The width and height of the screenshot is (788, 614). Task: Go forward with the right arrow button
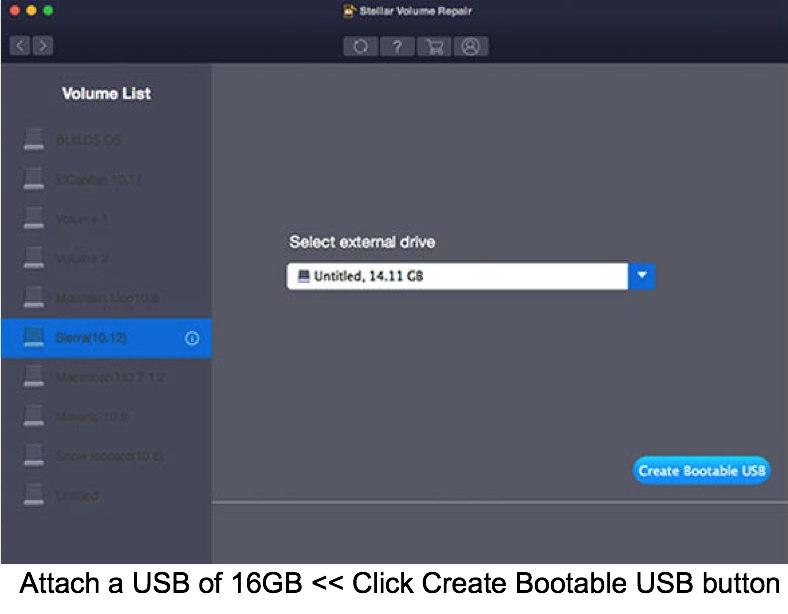coord(43,46)
